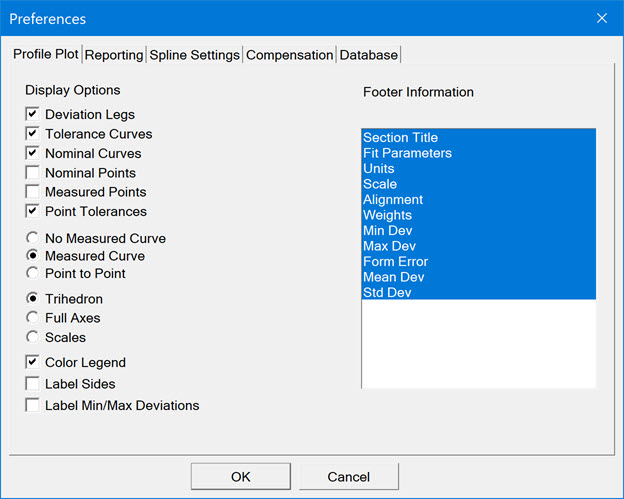The width and height of the screenshot is (624, 499).
Task: Check the Label Sides option
Action: click(x=33, y=384)
